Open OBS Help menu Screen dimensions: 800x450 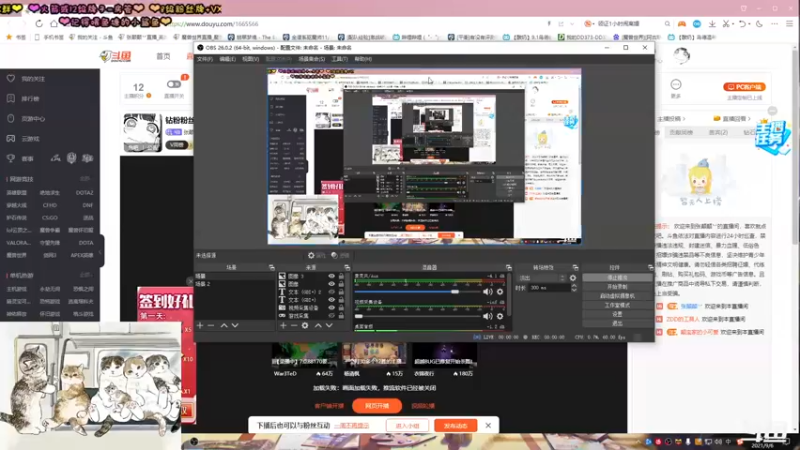click(x=363, y=59)
